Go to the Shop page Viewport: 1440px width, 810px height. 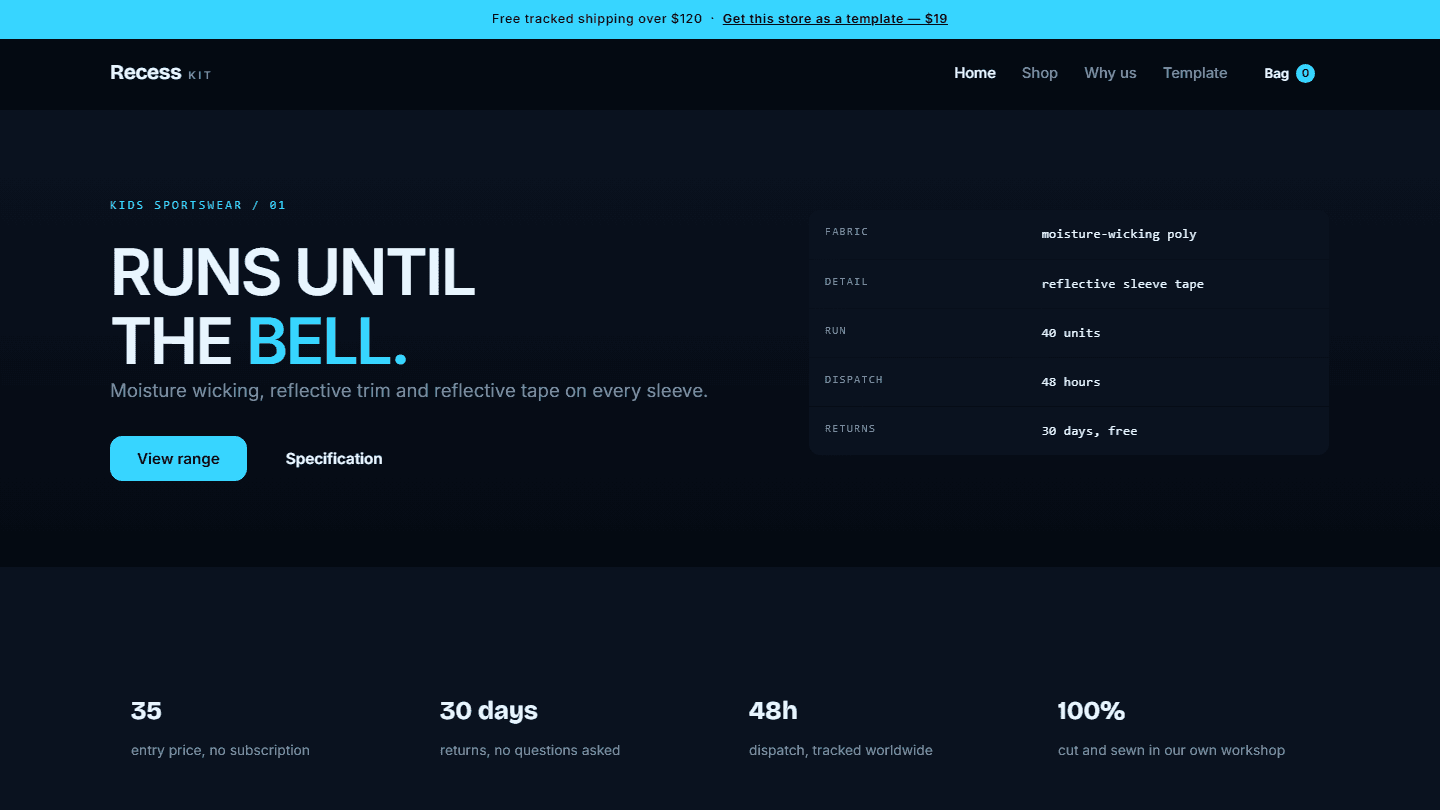point(1040,73)
